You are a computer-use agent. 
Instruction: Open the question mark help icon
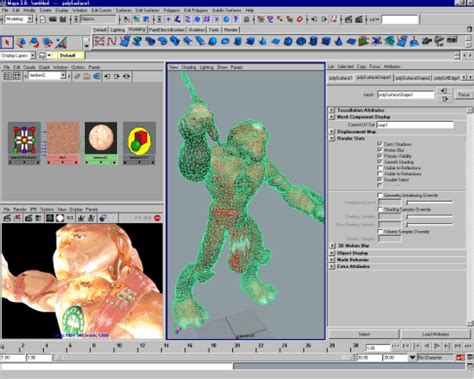point(236,19)
